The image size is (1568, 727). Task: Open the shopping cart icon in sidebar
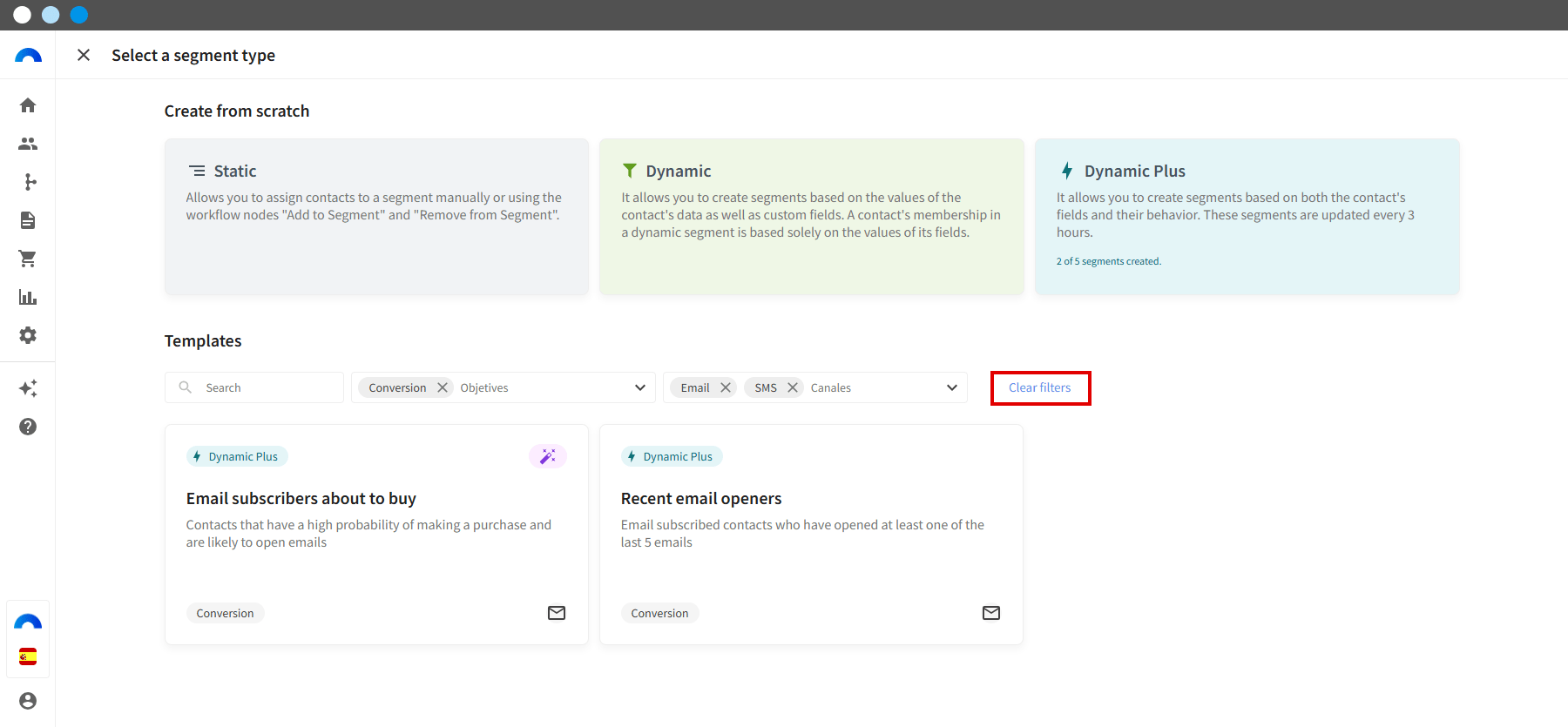click(28, 259)
